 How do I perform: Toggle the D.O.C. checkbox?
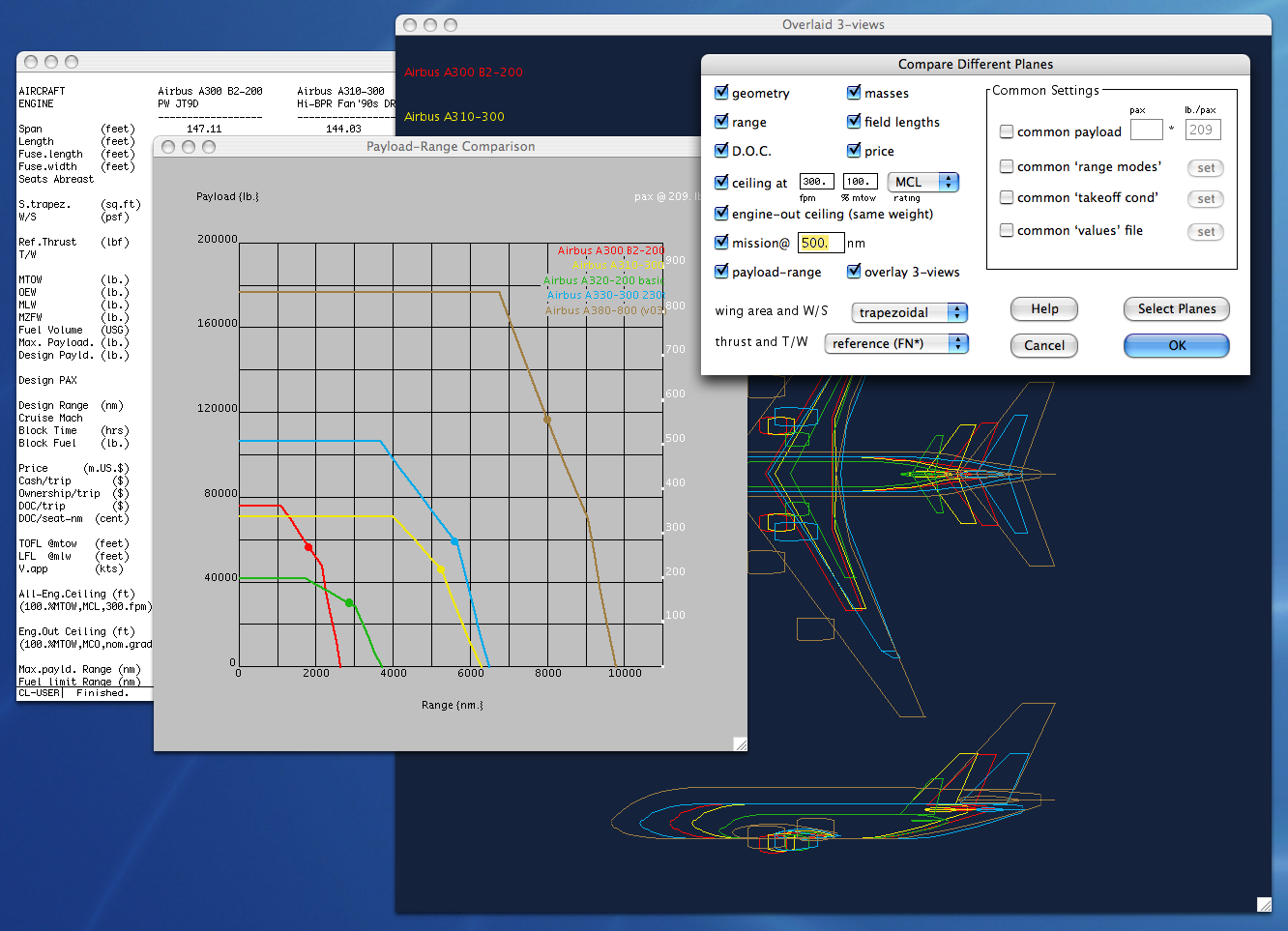pos(721,151)
